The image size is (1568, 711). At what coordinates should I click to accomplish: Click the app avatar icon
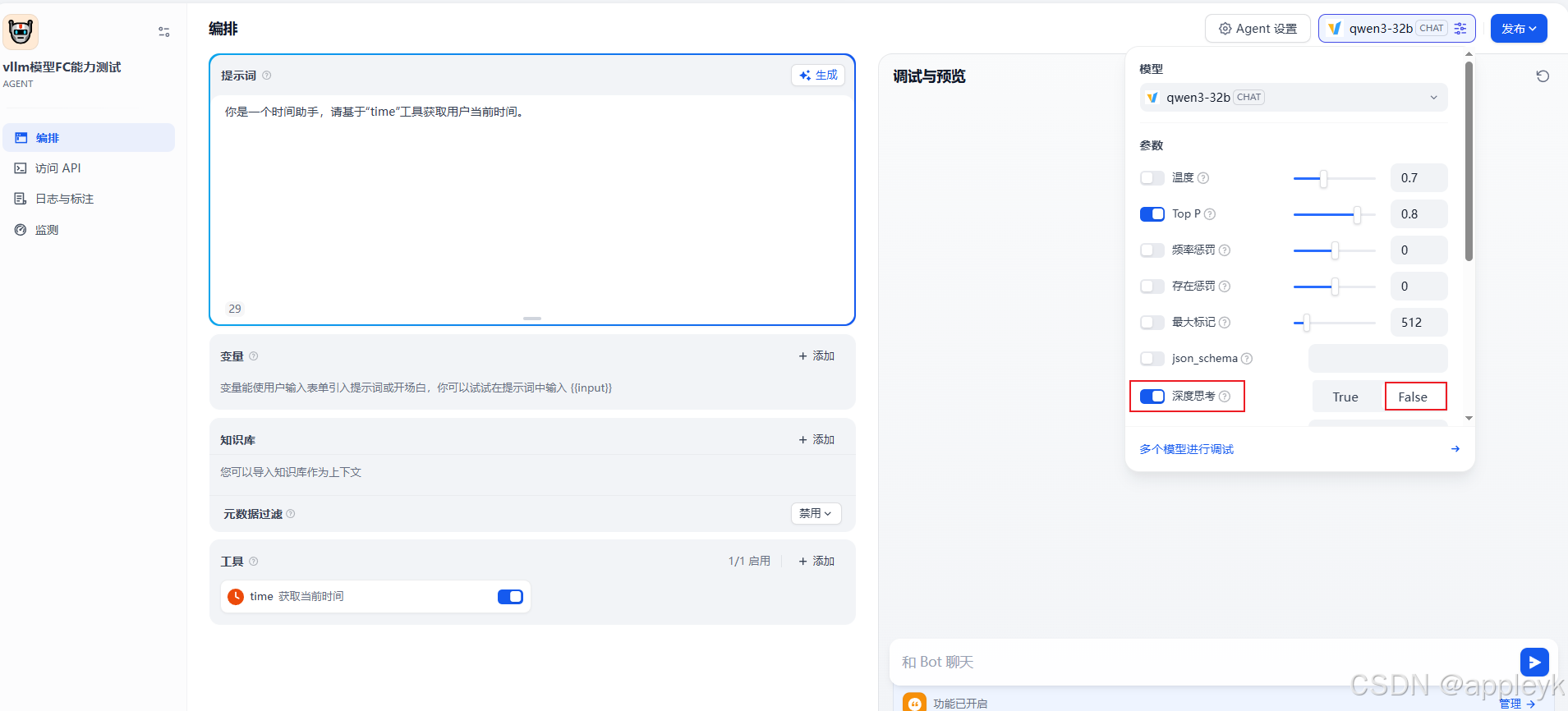[x=21, y=32]
